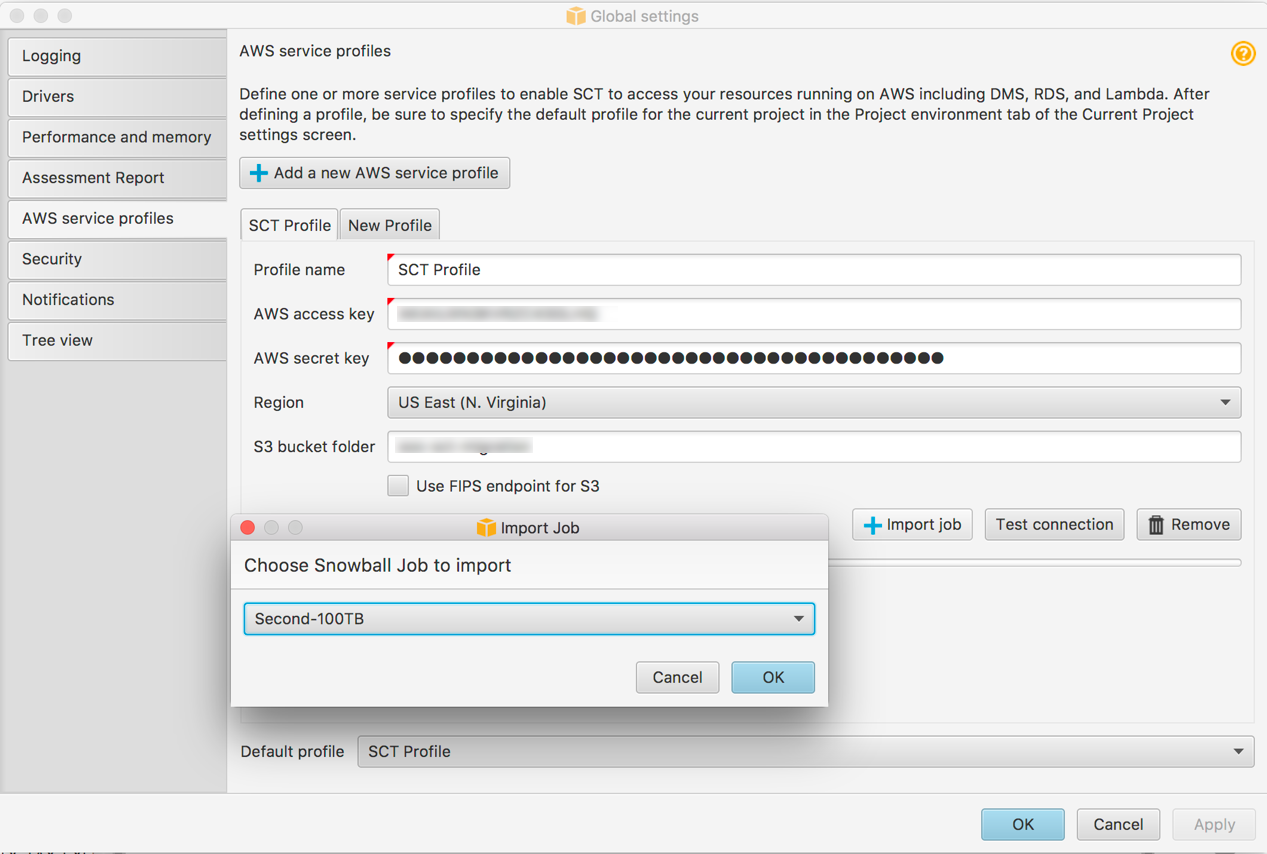Select the SCT Profile tab
The height and width of the screenshot is (854, 1267).
coord(289,224)
